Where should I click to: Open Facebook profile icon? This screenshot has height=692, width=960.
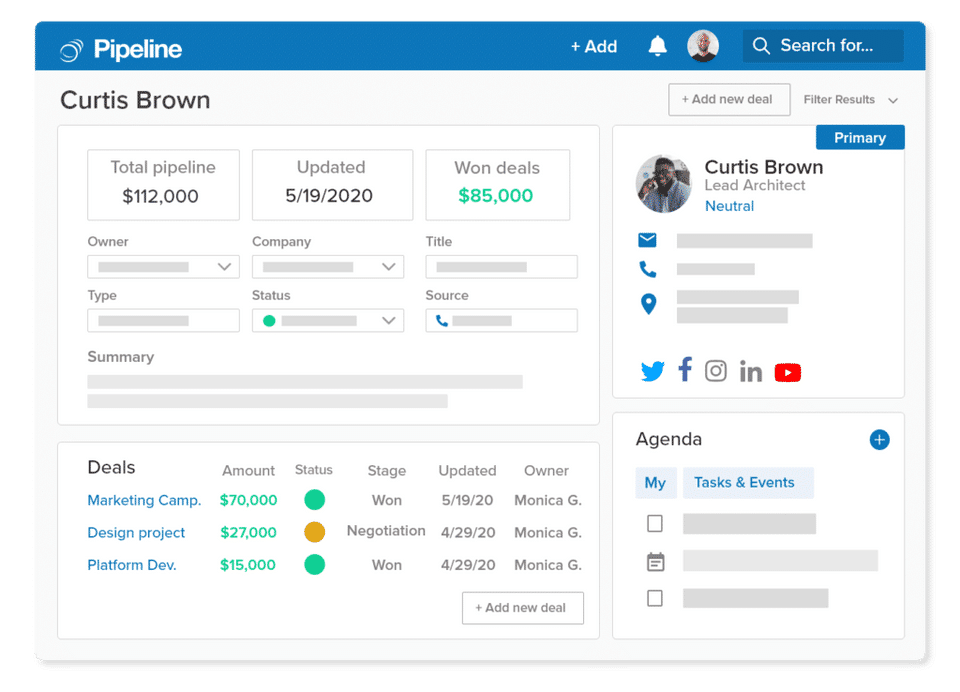tap(684, 369)
